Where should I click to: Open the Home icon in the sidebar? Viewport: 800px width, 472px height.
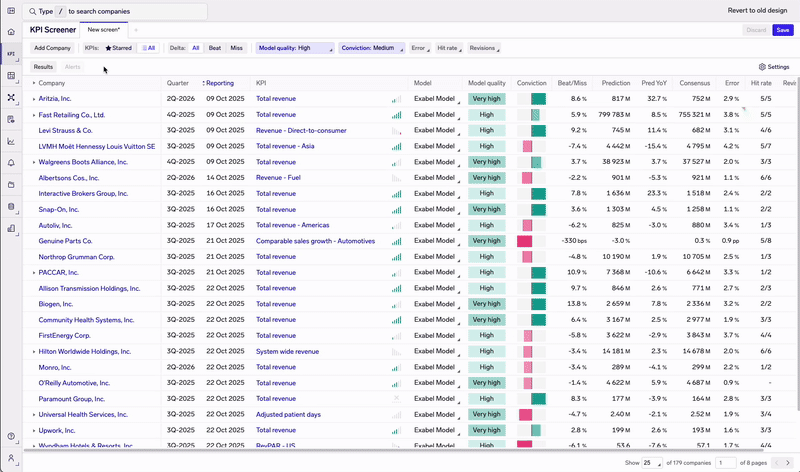[x=11, y=32]
